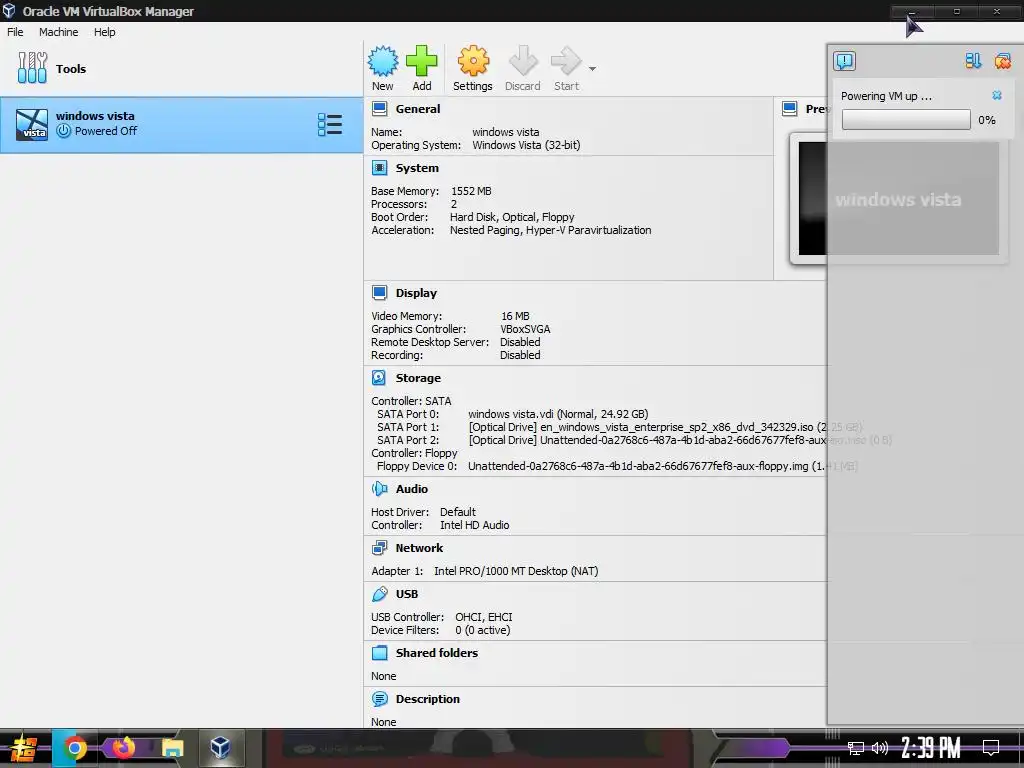Click the Boot Order value text
The width and height of the screenshot is (1024, 768).
512,217
